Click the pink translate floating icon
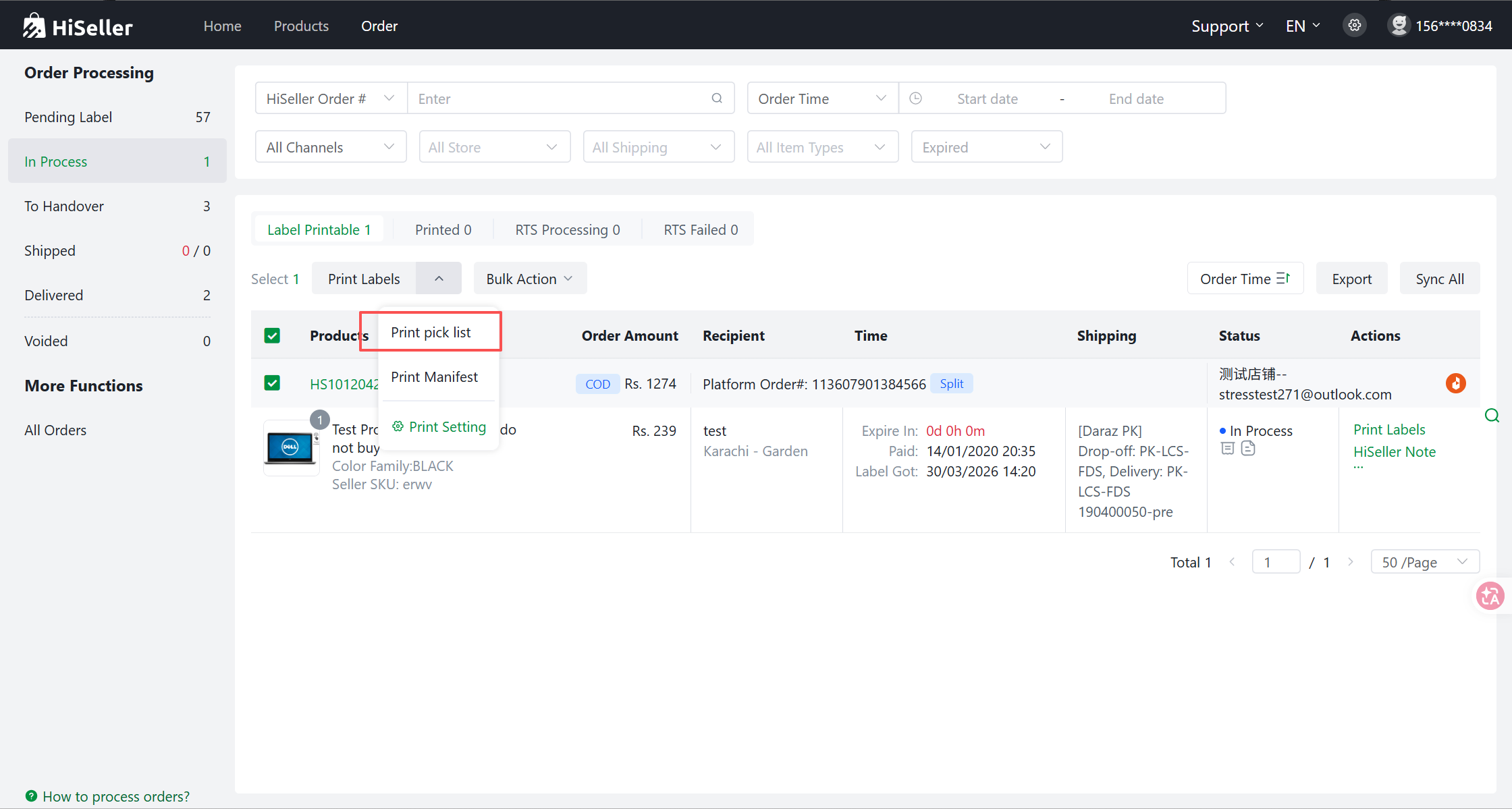This screenshot has height=809, width=1512. tap(1490, 596)
